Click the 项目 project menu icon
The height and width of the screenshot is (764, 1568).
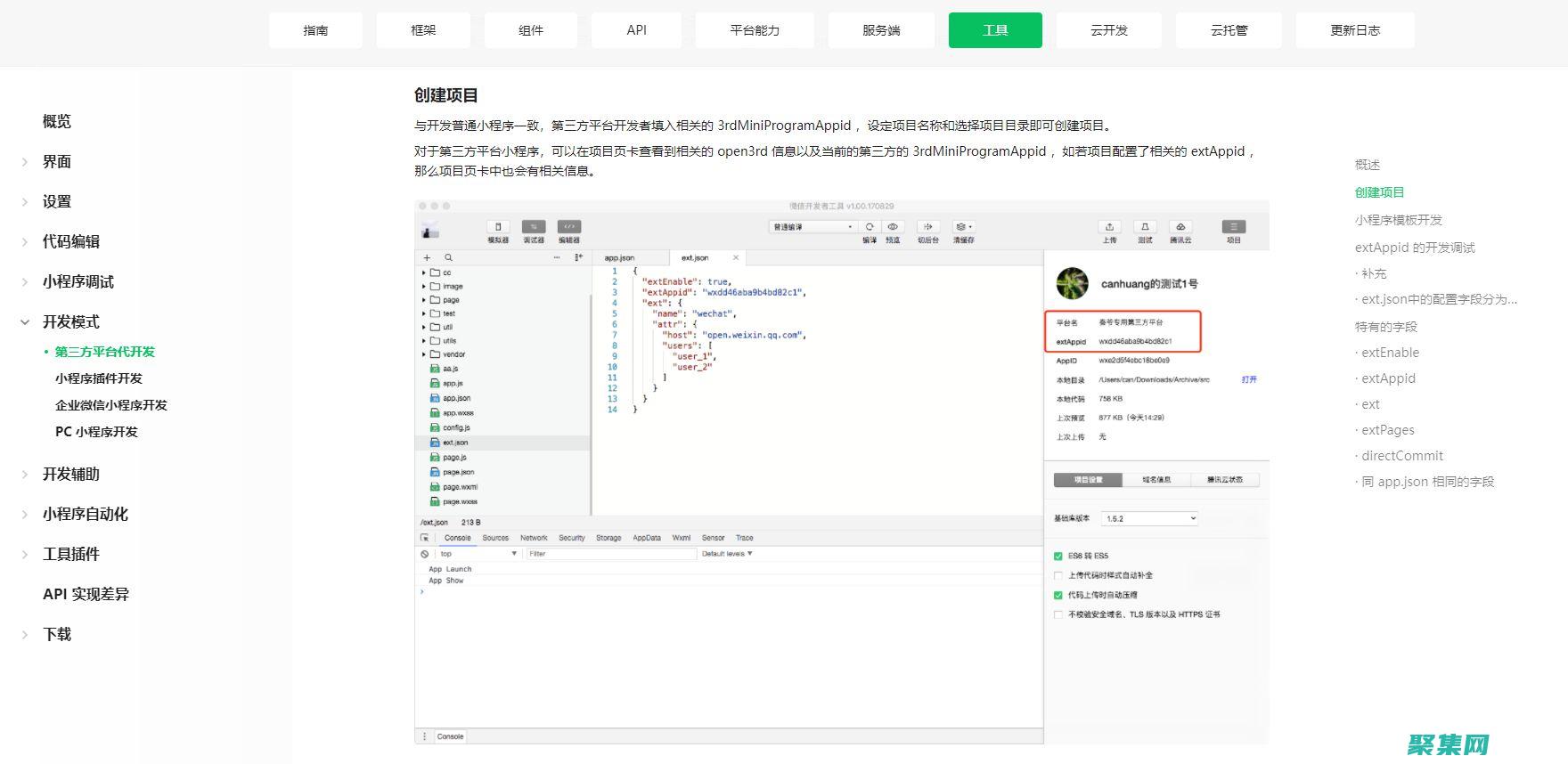point(1234,226)
